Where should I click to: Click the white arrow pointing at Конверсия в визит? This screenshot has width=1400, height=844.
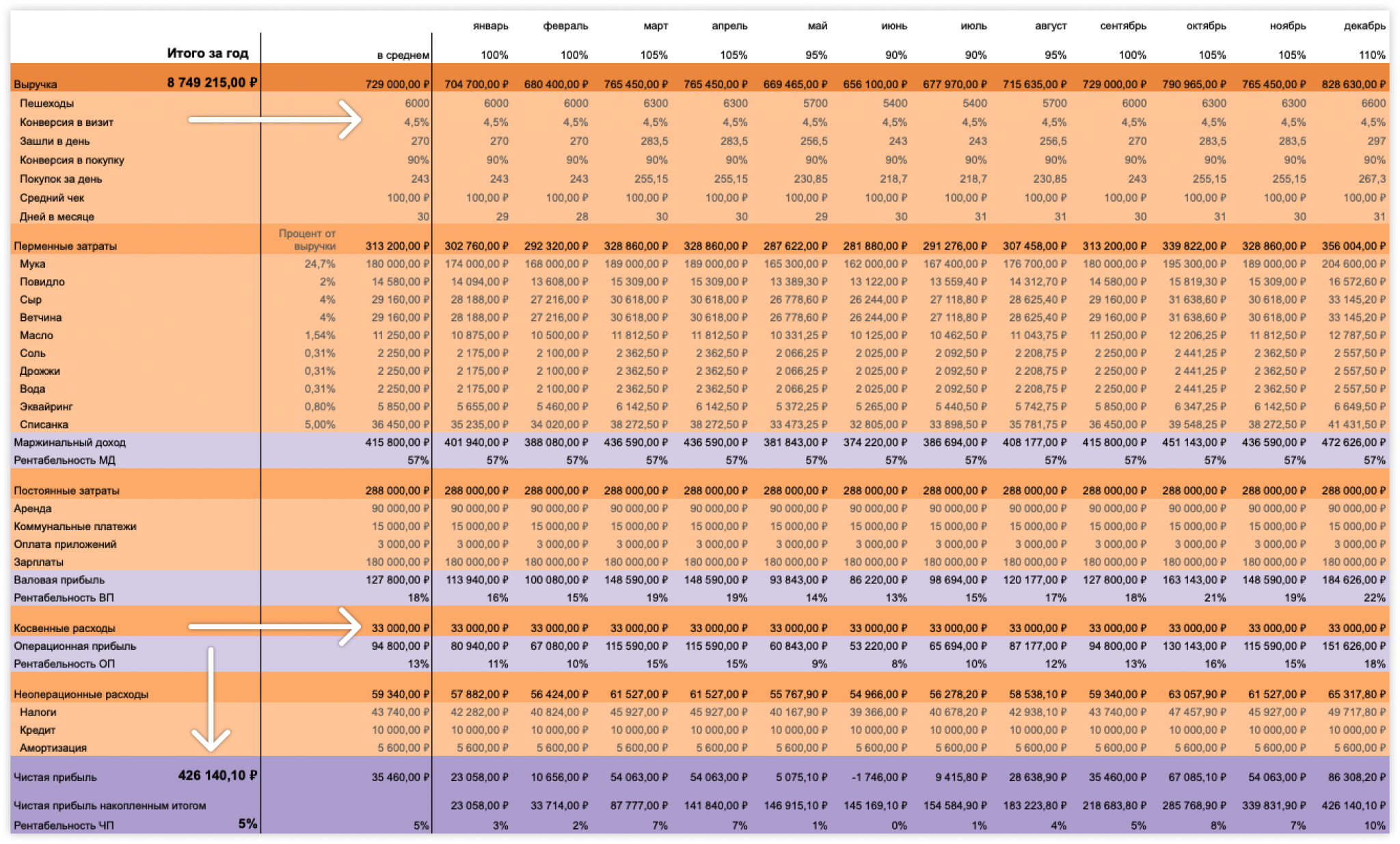click(x=275, y=120)
